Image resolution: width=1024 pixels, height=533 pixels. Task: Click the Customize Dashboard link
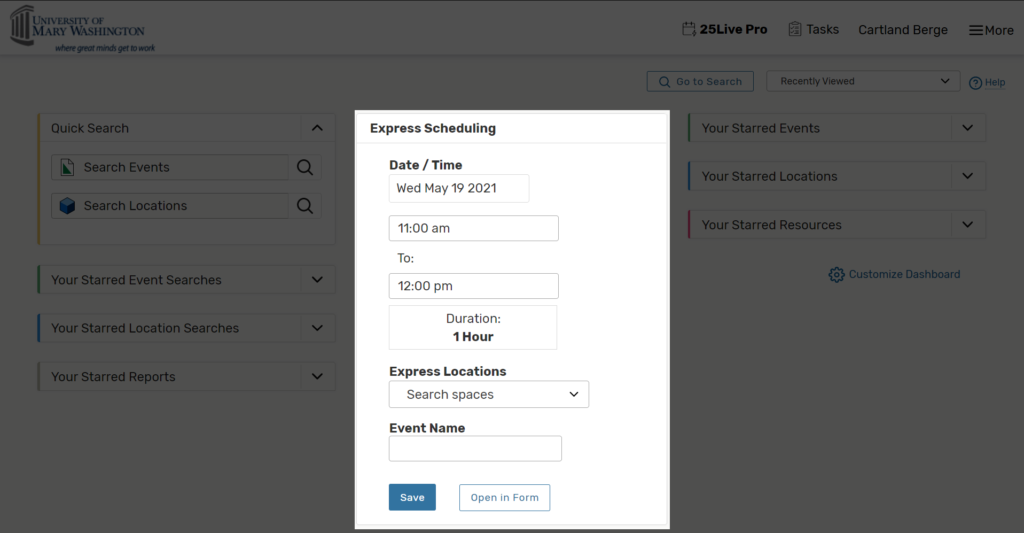(895, 274)
